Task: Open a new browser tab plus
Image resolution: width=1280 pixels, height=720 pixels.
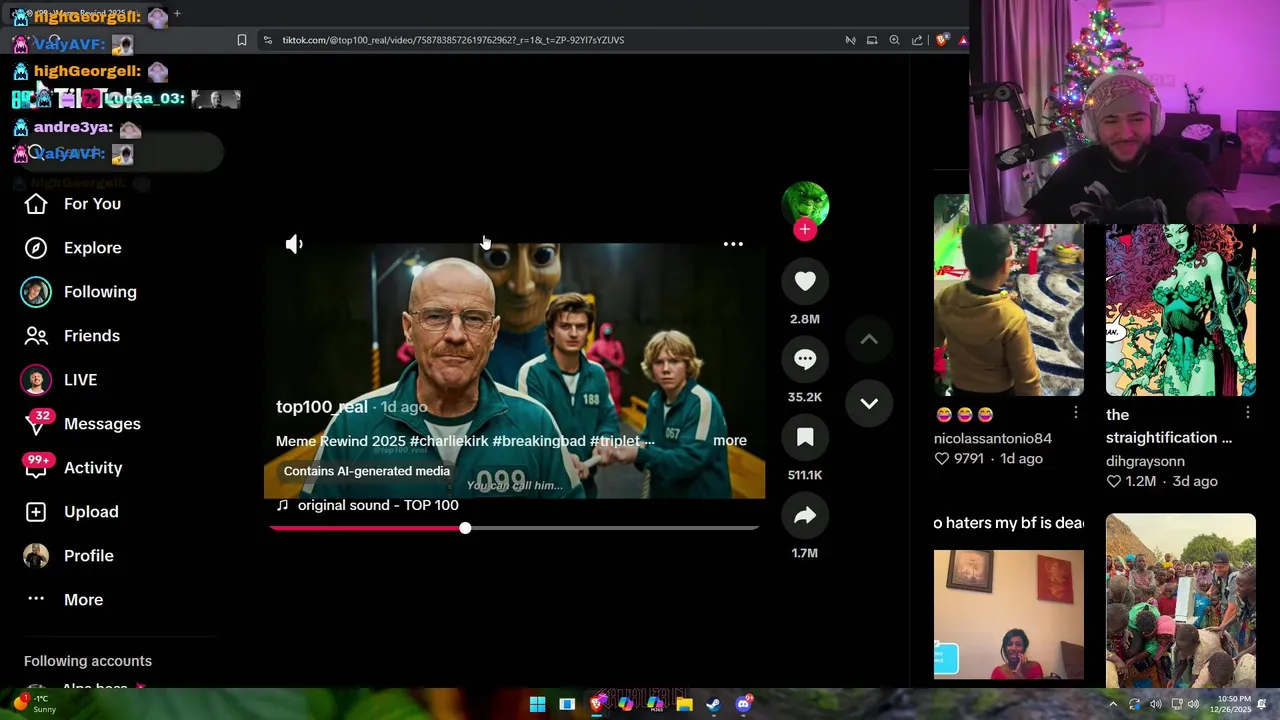Action: tap(177, 14)
